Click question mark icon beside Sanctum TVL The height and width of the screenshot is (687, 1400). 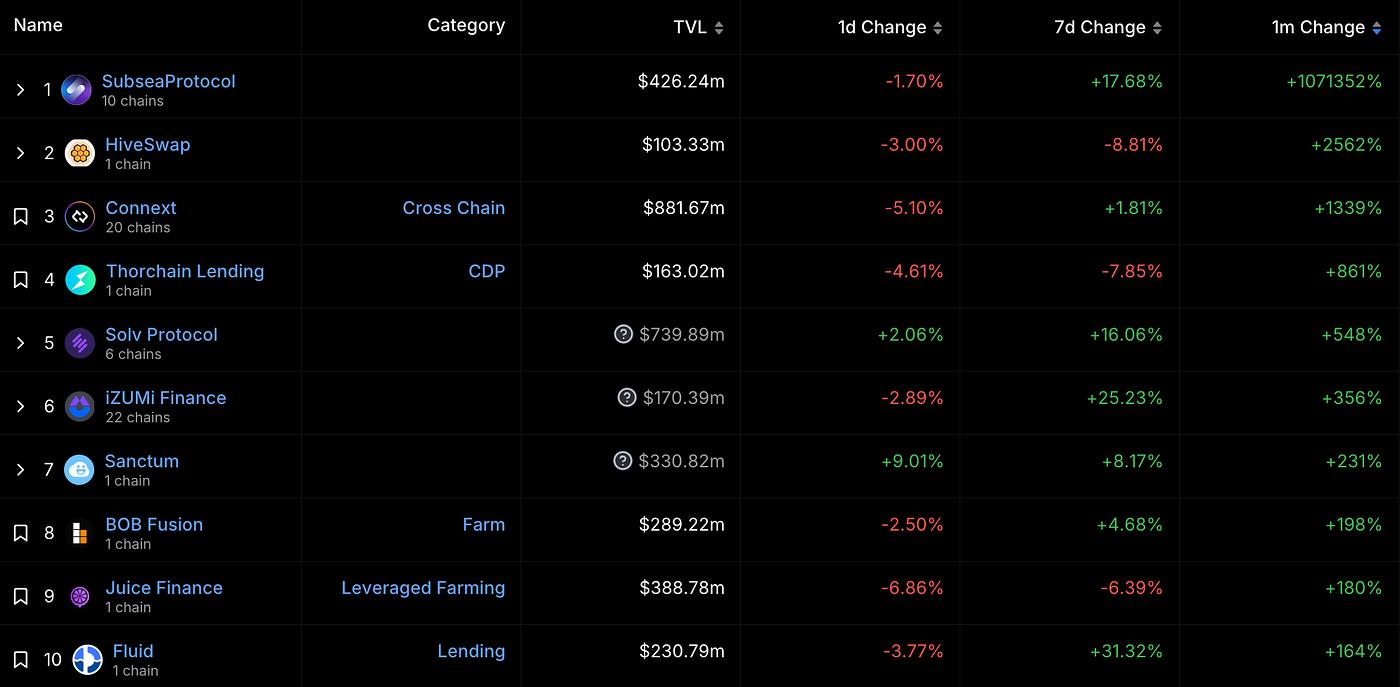[623, 461]
